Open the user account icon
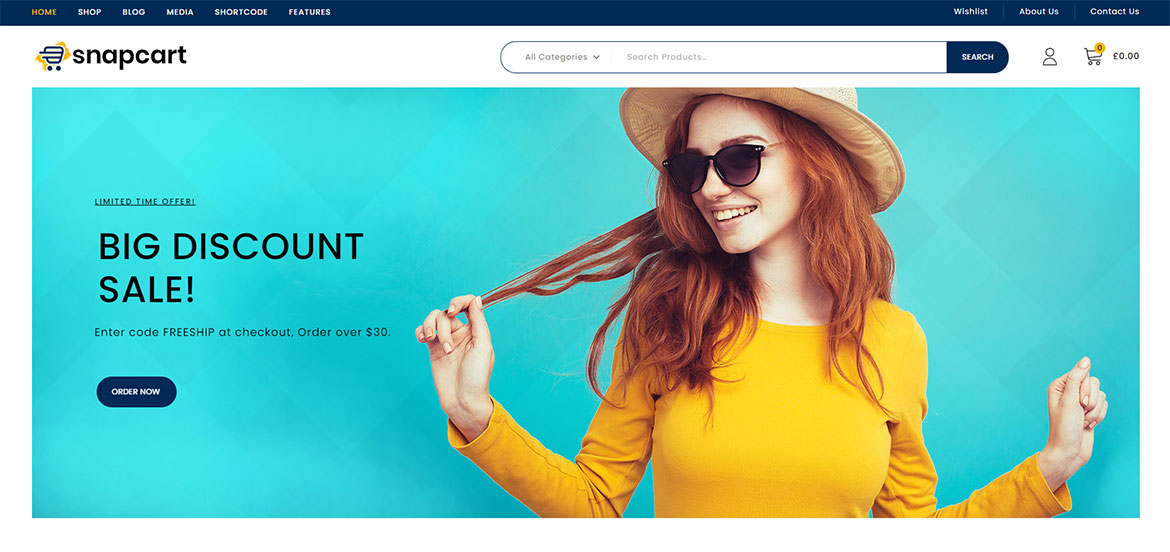 point(1050,57)
